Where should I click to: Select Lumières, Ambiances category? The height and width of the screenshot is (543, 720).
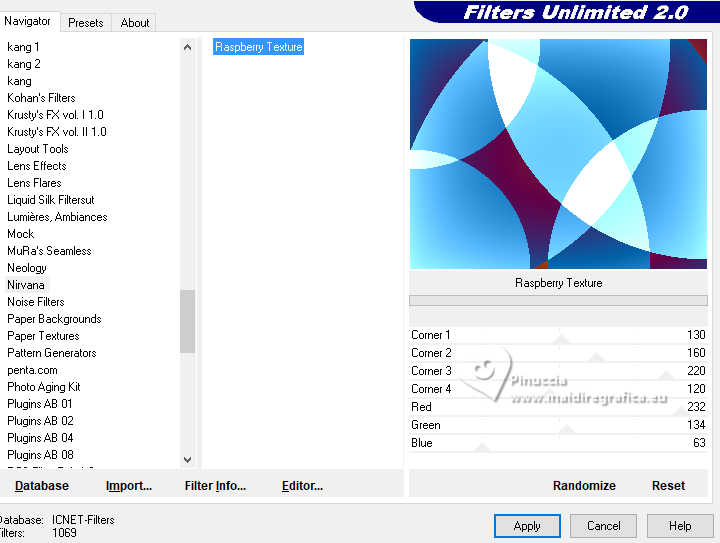pos(57,217)
